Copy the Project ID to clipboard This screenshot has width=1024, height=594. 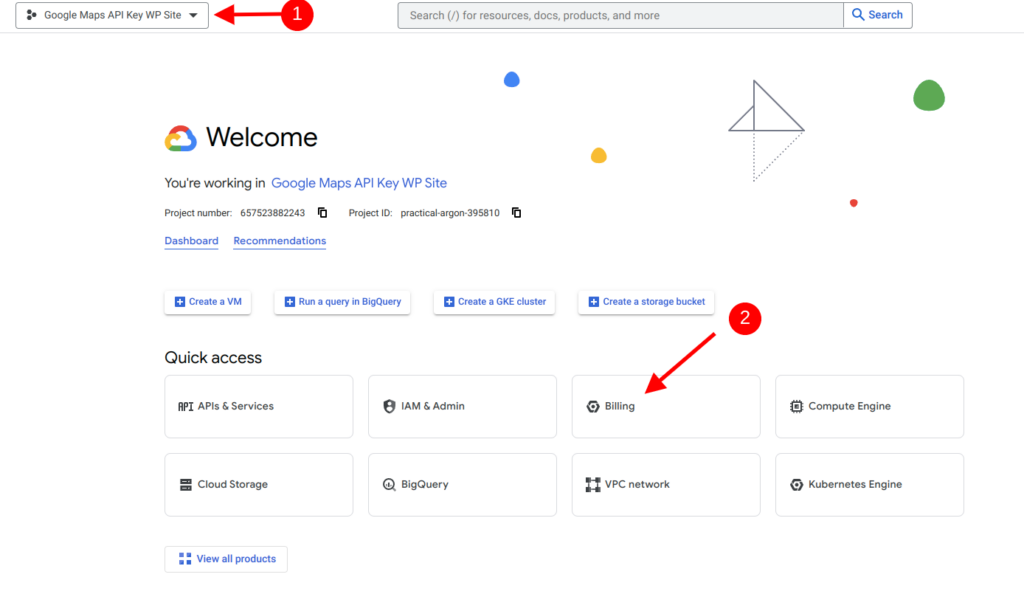pos(516,212)
